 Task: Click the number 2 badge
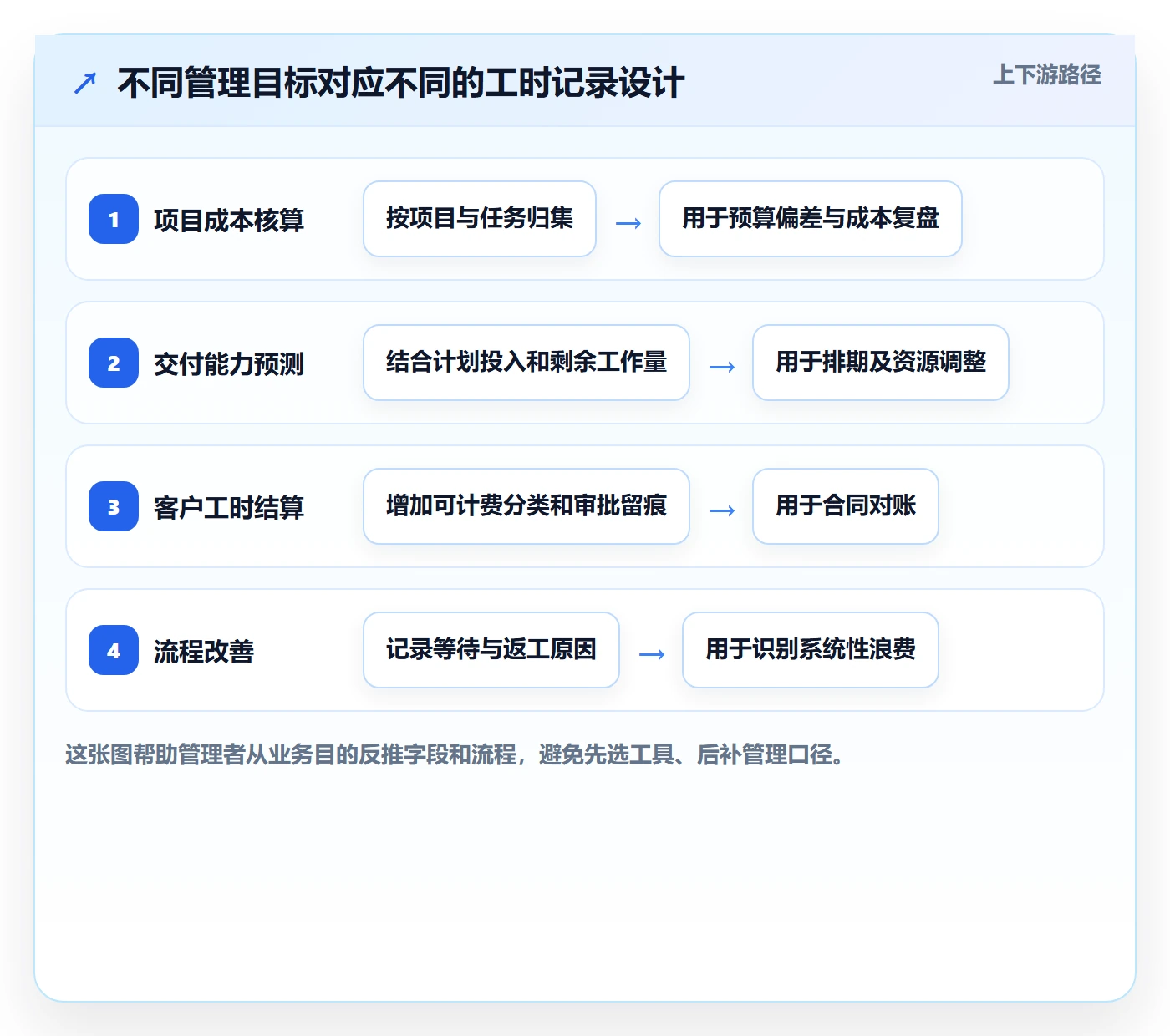114,363
